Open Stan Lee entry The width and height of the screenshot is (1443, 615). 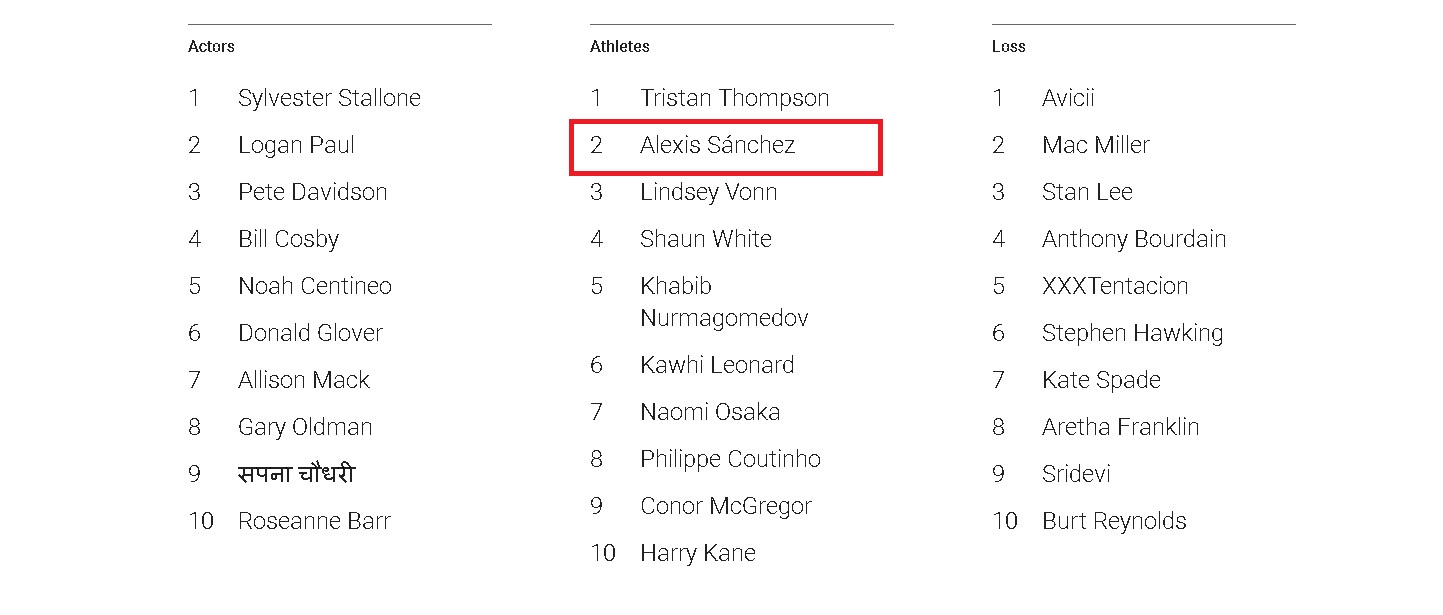click(x=1087, y=192)
